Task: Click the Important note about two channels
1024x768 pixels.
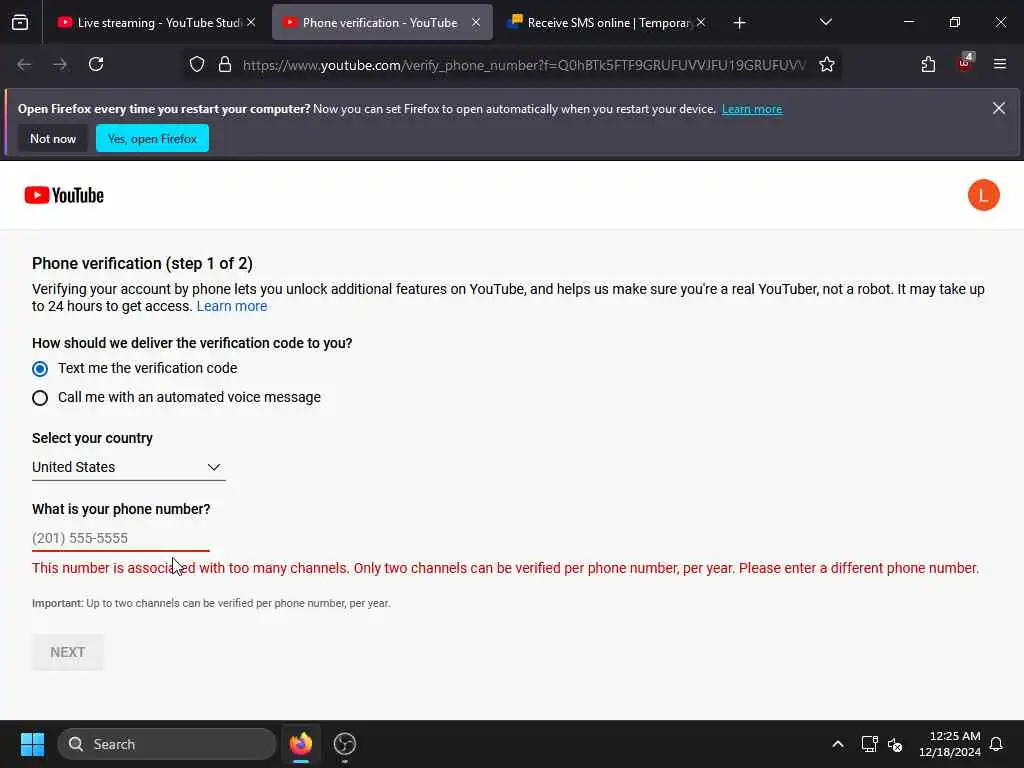Action: (x=211, y=603)
